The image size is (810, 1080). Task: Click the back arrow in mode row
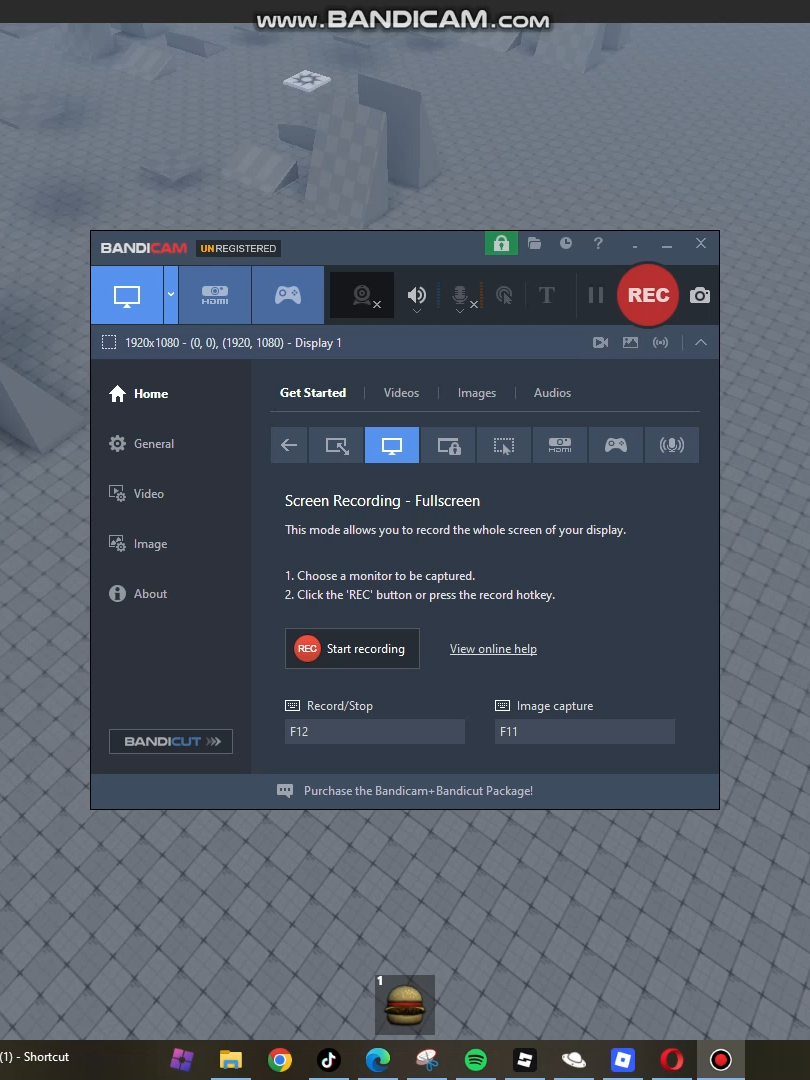coord(289,445)
